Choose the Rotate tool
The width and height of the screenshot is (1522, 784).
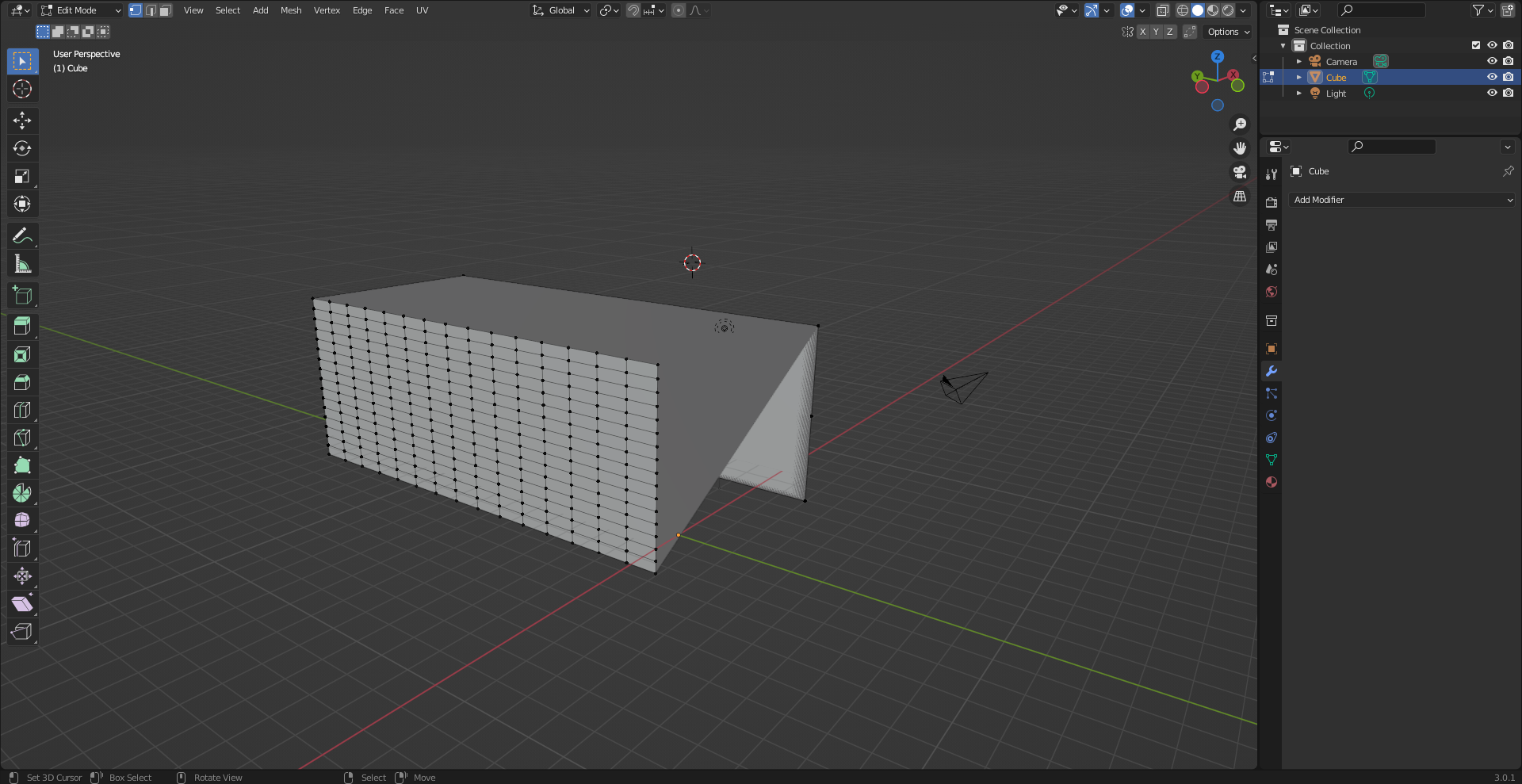click(x=22, y=148)
